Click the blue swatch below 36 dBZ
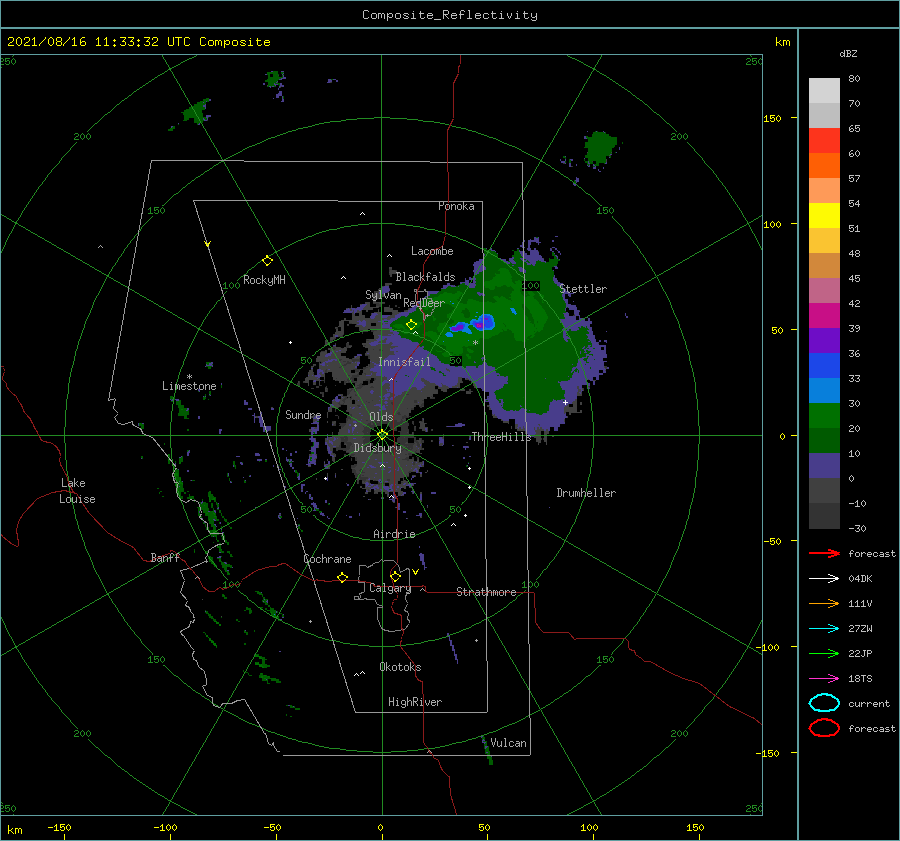Viewport: 900px width, 841px height. point(824,365)
